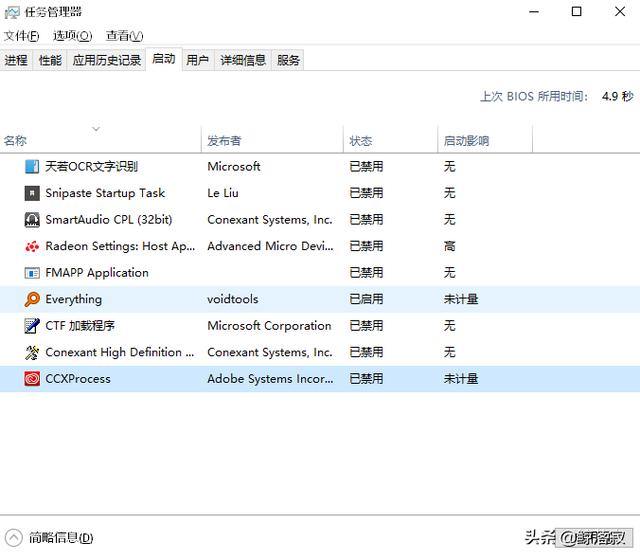
Task: Click FMAPP Application name text
Action: [x=97, y=273]
